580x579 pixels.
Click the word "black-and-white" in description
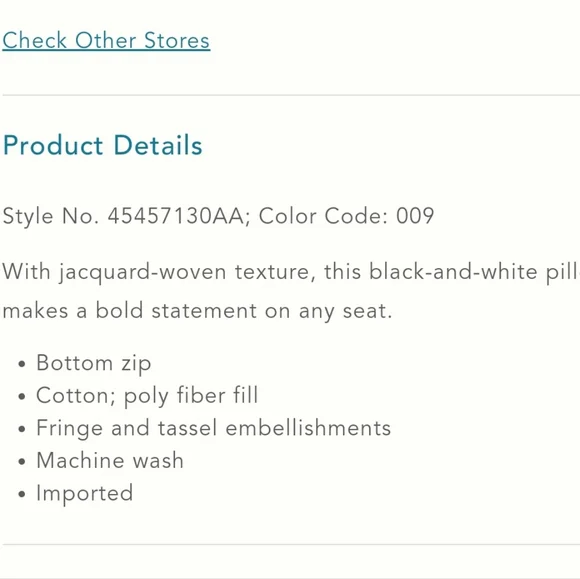click(453, 272)
